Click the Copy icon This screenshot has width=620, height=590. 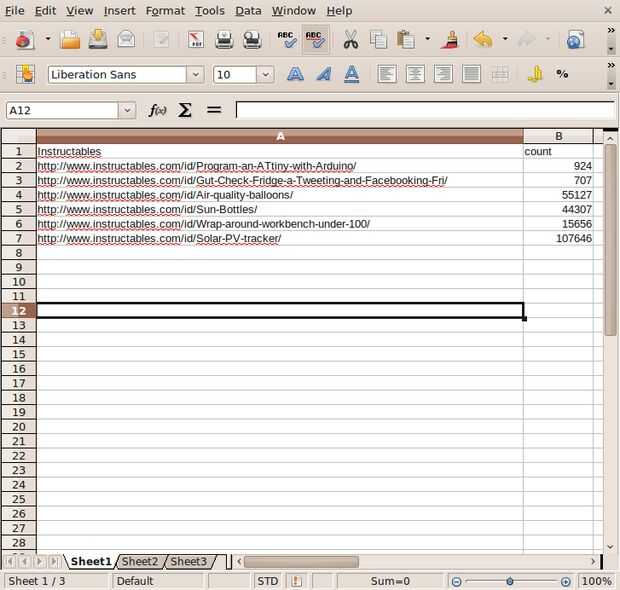pyautogui.click(x=378, y=40)
